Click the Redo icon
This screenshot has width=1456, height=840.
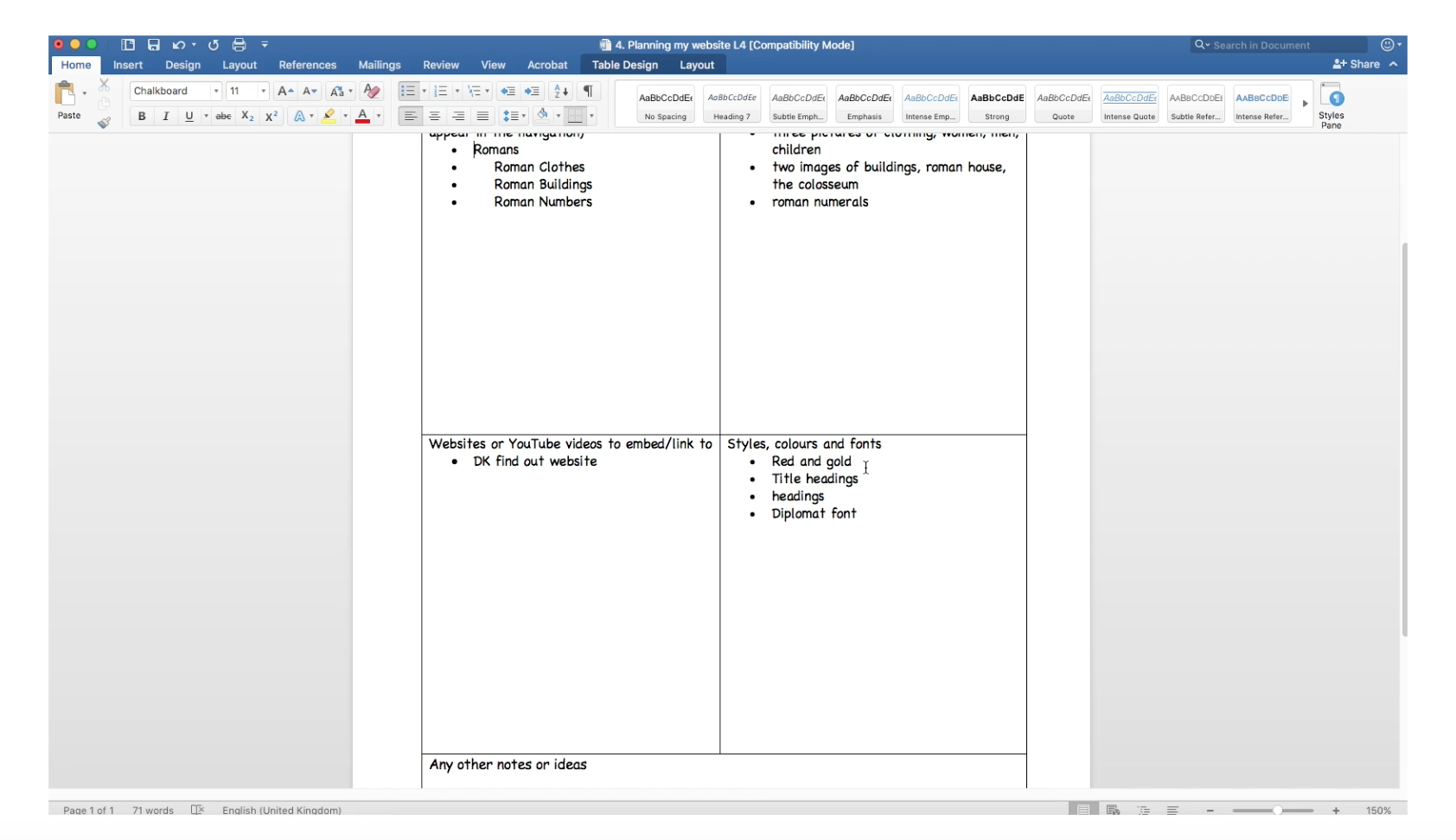tap(214, 45)
